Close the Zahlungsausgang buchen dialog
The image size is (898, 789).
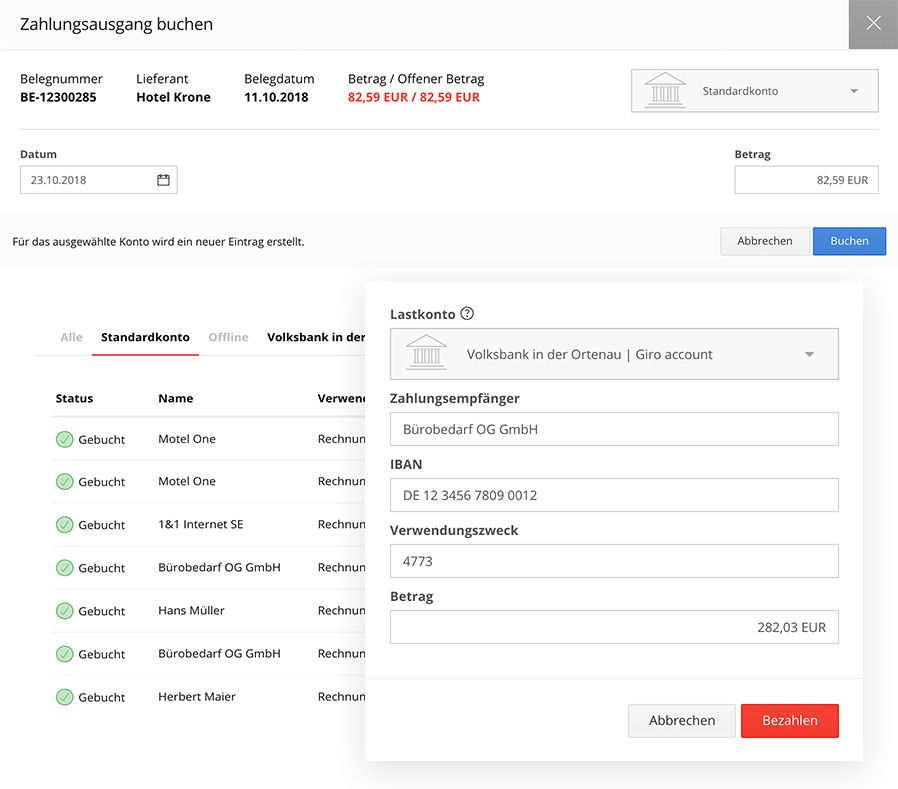pos(873,23)
